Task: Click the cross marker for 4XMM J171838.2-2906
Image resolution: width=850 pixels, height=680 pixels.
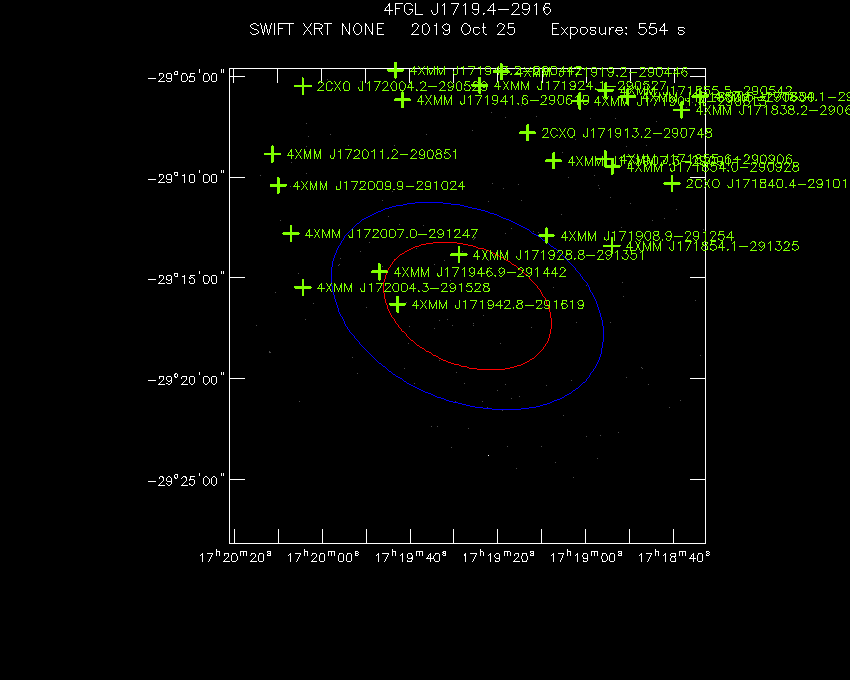Action: (x=681, y=111)
